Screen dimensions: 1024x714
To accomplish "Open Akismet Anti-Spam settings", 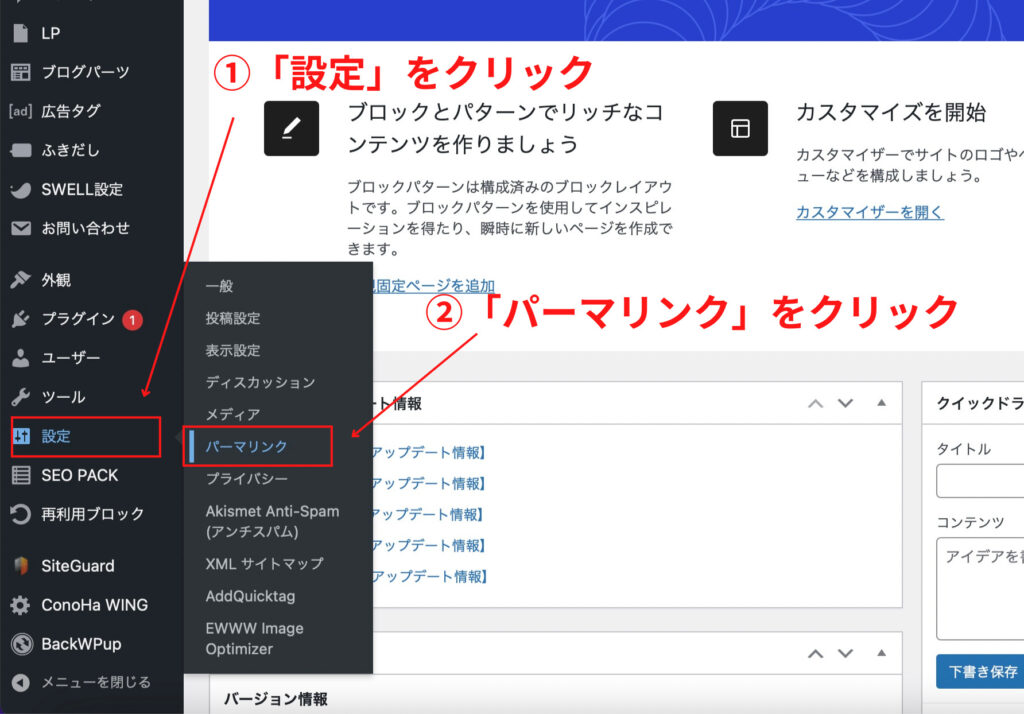I will coord(272,521).
